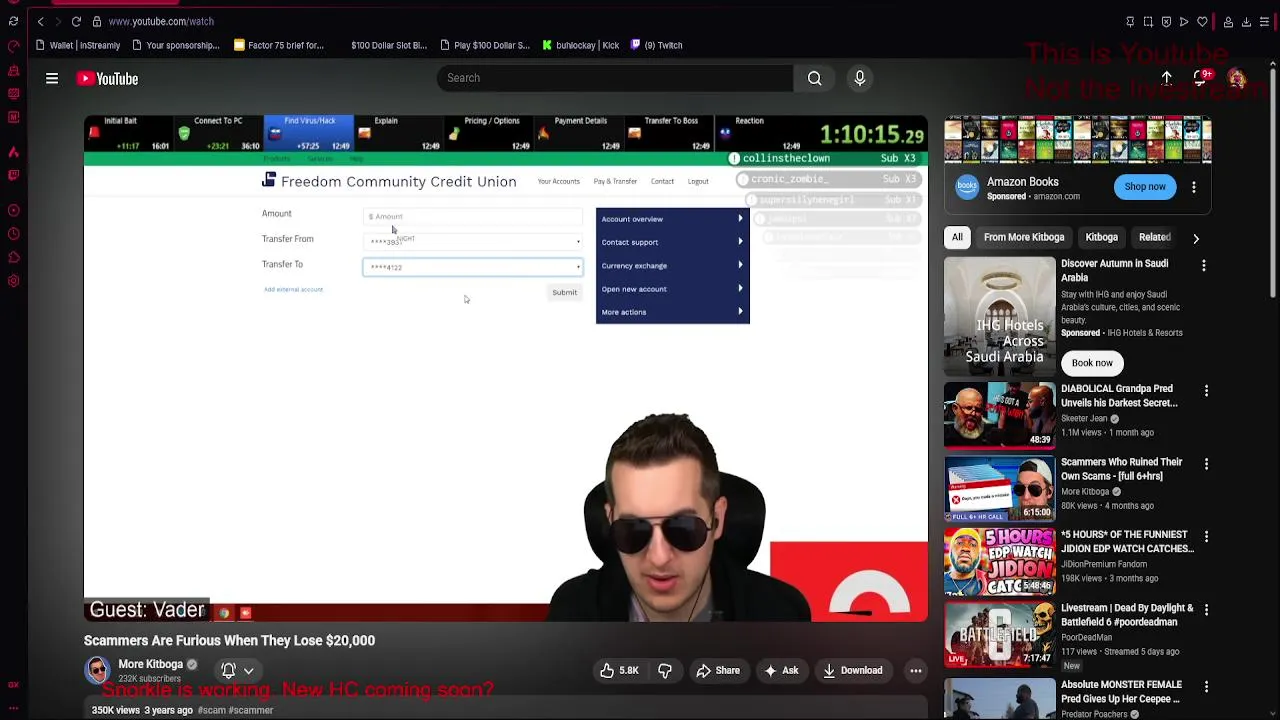The height and width of the screenshot is (720, 1280).
Task: Open the Transfer To account dropdown
Action: [472, 267]
